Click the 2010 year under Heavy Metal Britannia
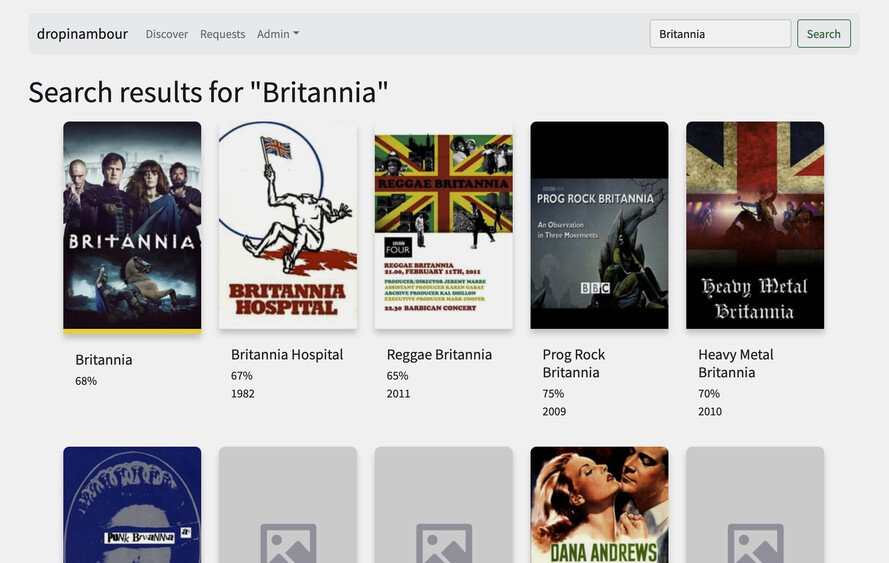Viewport: 889px width, 563px height. 710,412
